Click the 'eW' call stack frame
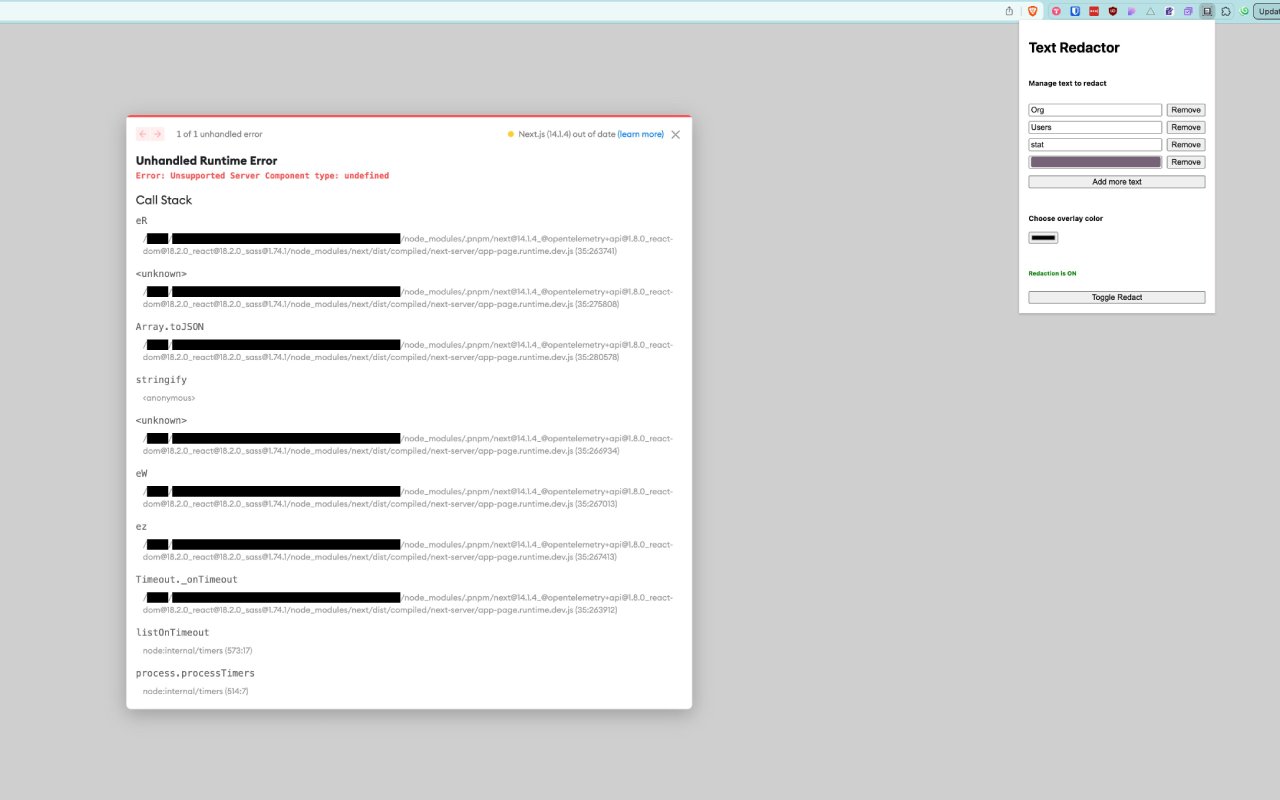Viewport: 1280px width, 800px height. click(x=142, y=473)
